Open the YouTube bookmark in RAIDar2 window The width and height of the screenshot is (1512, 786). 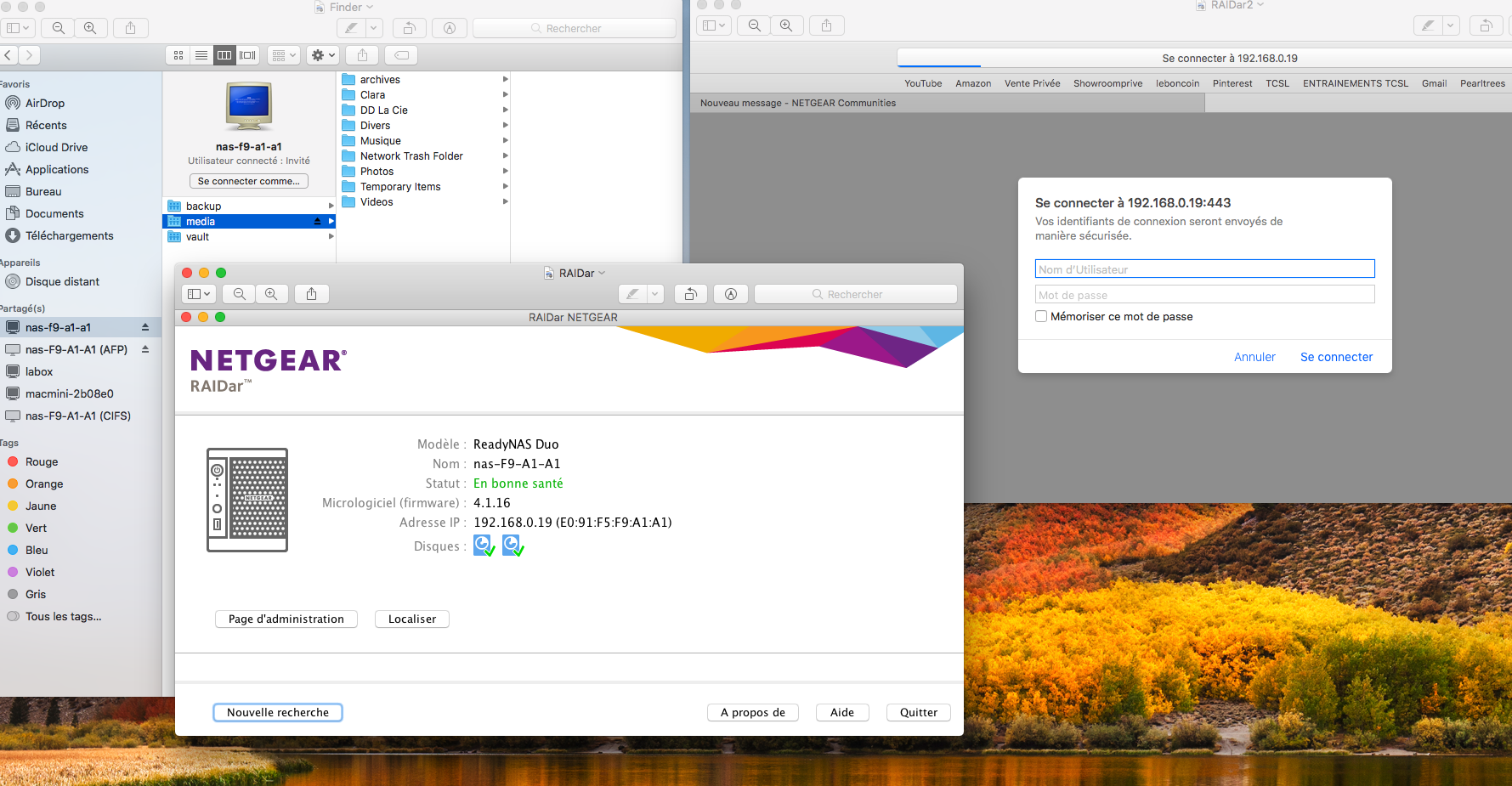coord(923,83)
